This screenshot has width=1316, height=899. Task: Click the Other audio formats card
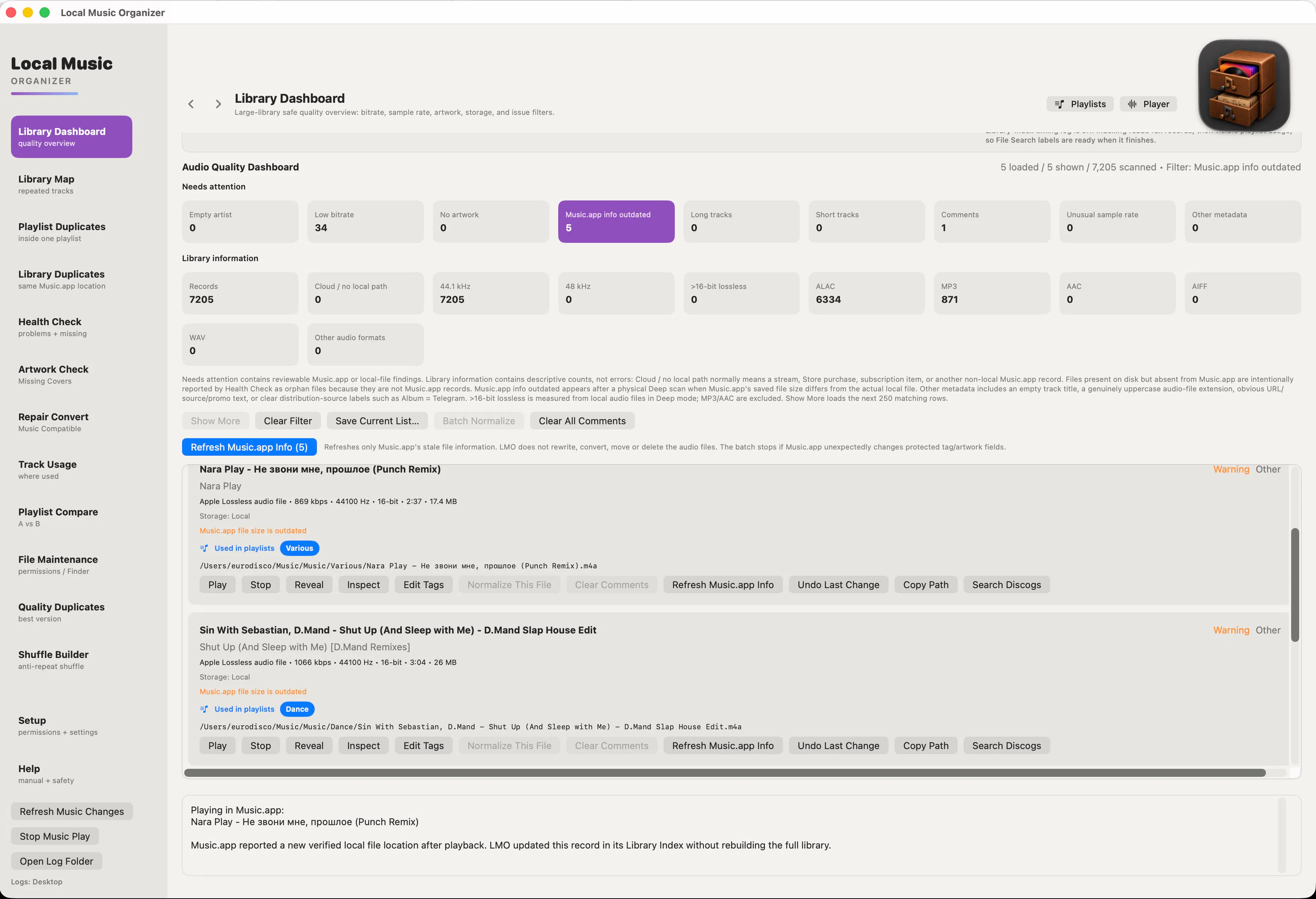coord(366,345)
